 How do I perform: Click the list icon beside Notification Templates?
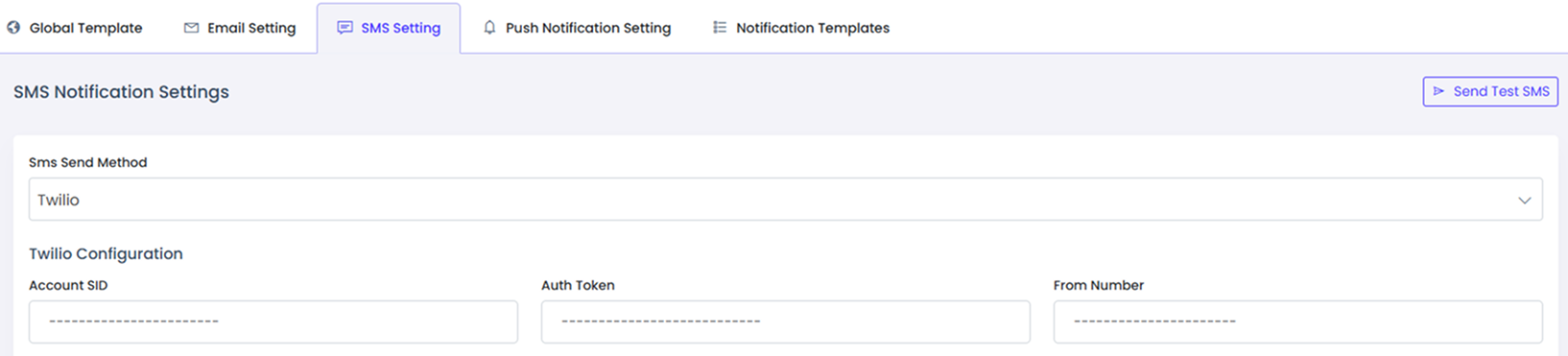point(720,28)
